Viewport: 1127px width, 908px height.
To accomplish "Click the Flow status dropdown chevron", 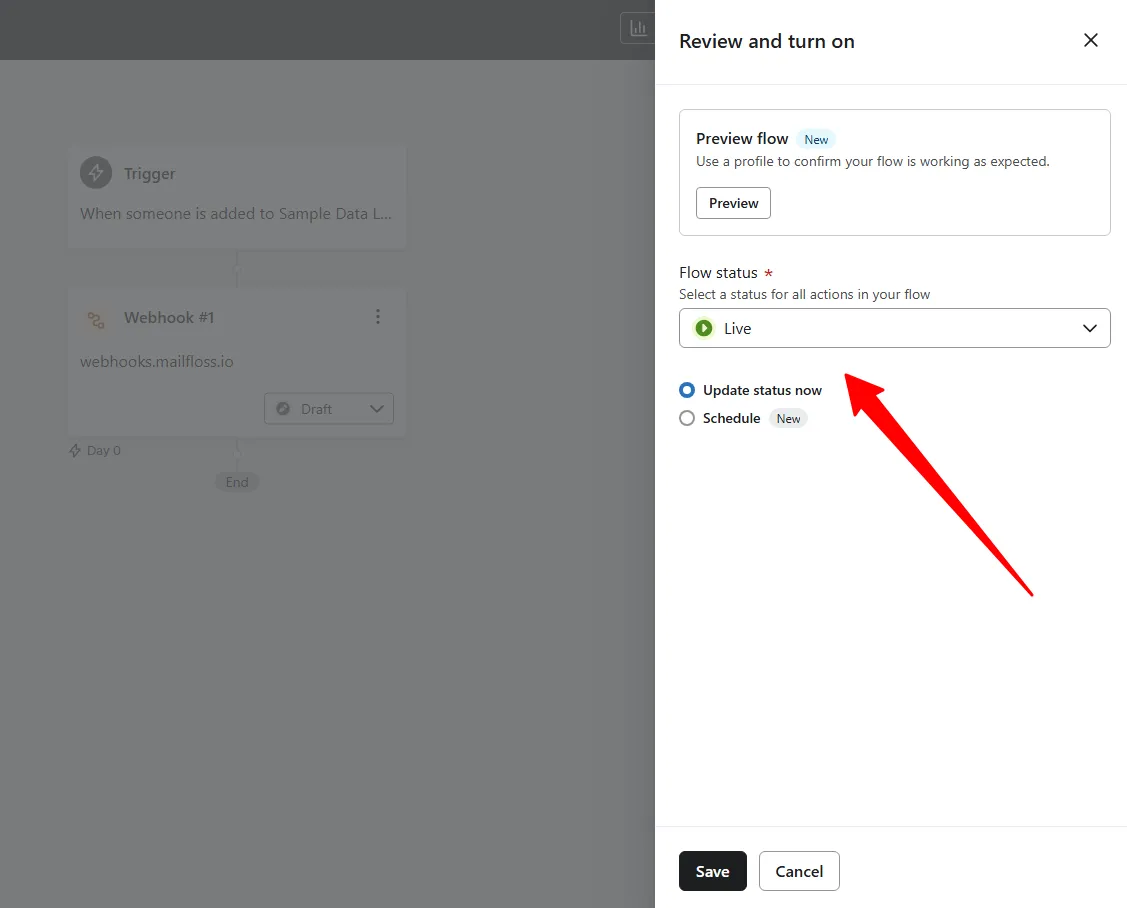I will [1090, 329].
